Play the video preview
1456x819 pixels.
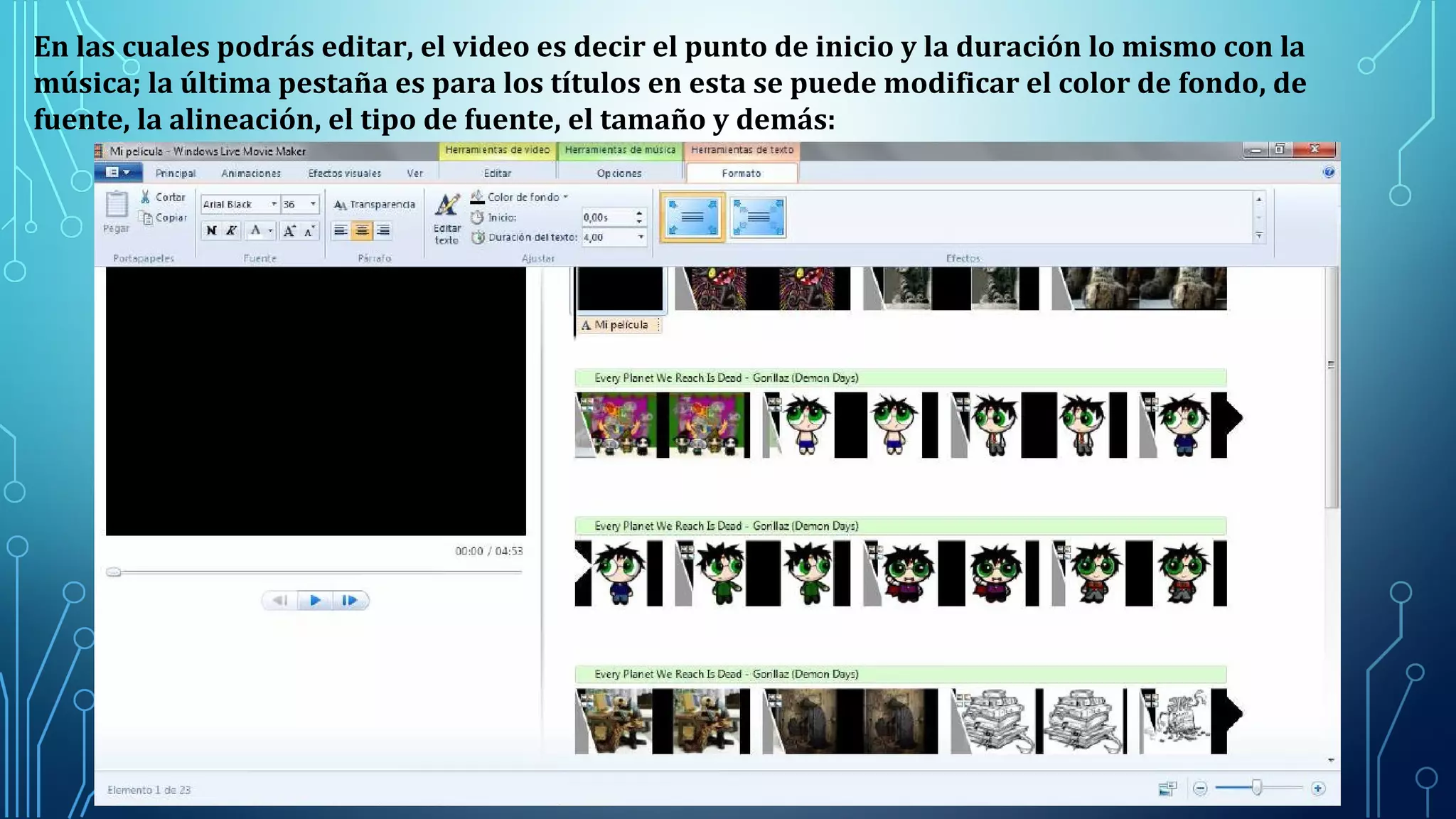pos(315,601)
